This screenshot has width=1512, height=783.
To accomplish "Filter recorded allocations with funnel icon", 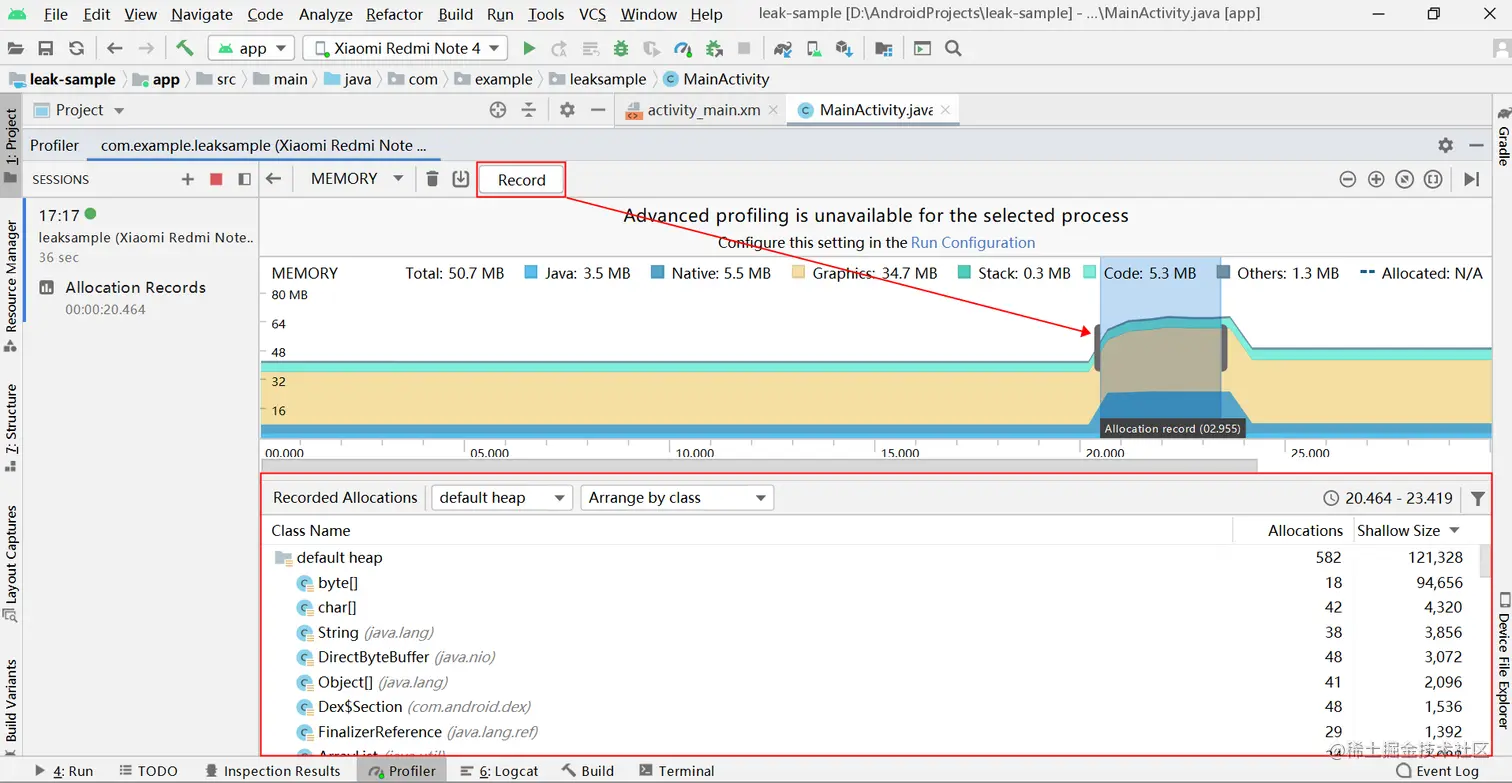I will 1478,498.
